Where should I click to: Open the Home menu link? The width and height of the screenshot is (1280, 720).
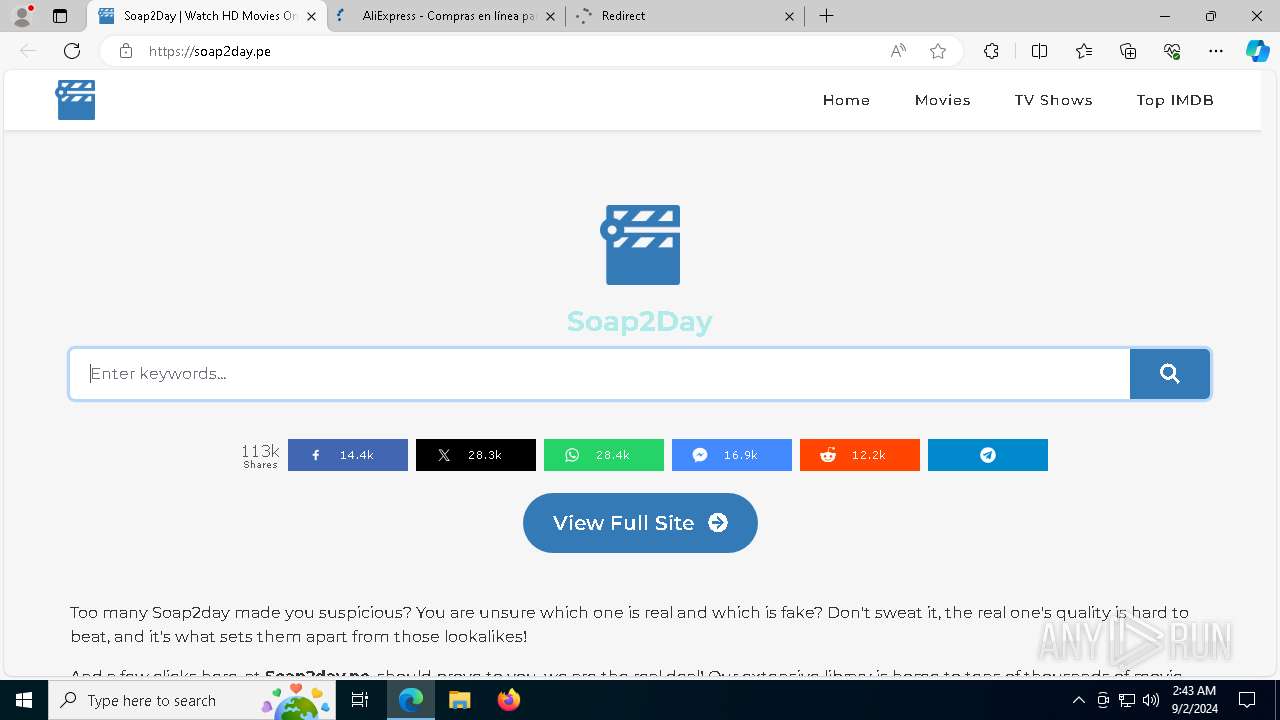click(846, 100)
